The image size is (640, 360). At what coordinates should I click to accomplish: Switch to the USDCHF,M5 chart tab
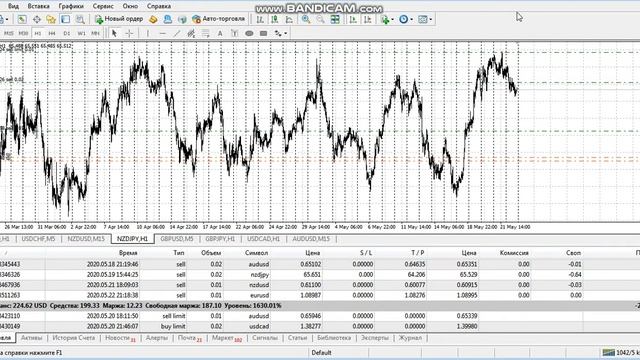38,239
